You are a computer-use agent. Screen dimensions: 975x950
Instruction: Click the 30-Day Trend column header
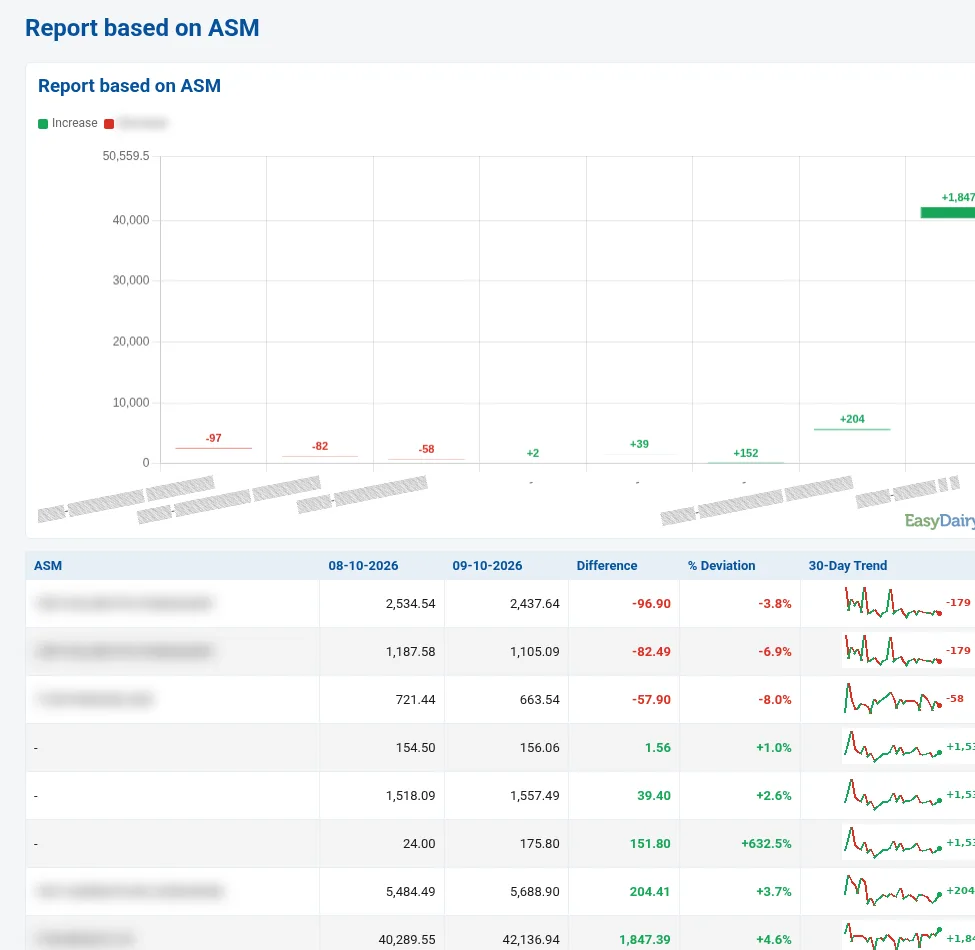click(848, 566)
